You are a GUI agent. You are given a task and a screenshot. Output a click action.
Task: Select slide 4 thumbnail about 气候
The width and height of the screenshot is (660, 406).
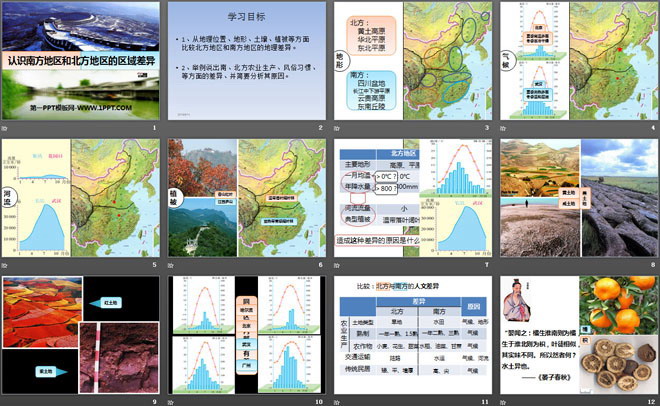579,61
